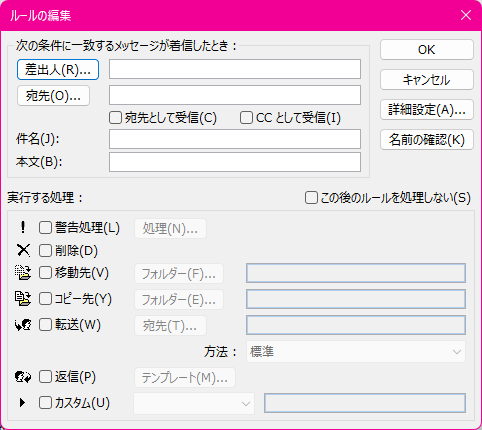Screen dimensions: 482x430
Task: Click the move-to folder icon
Action: (x=23, y=273)
